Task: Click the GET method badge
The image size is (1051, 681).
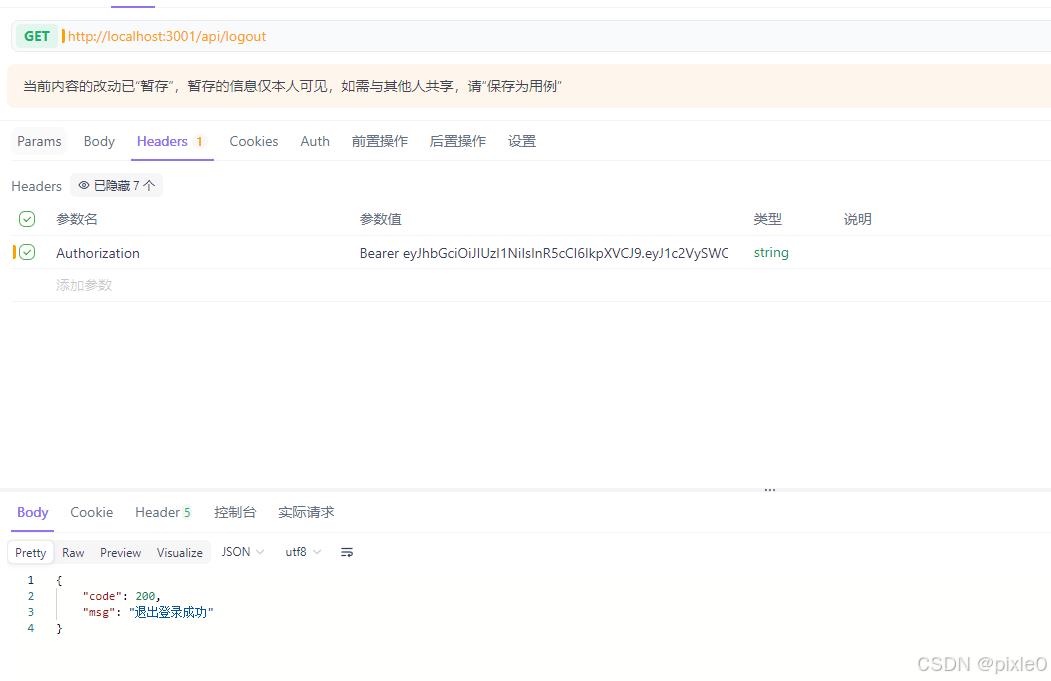Action: pyautogui.click(x=36, y=35)
